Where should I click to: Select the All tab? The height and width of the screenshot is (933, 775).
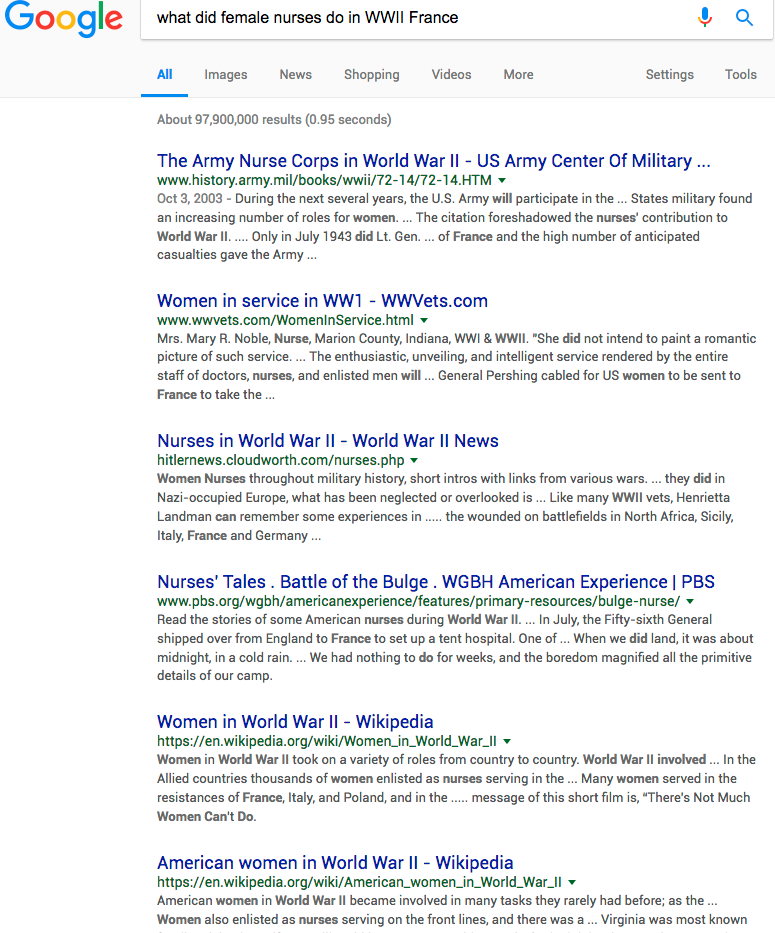coord(164,75)
